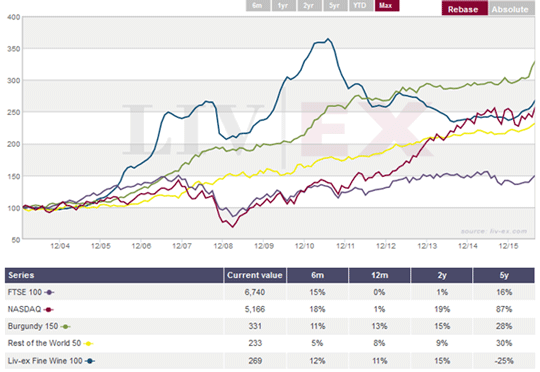
Task: Click FTSE 100 6m value 15%
Action: tap(317, 292)
